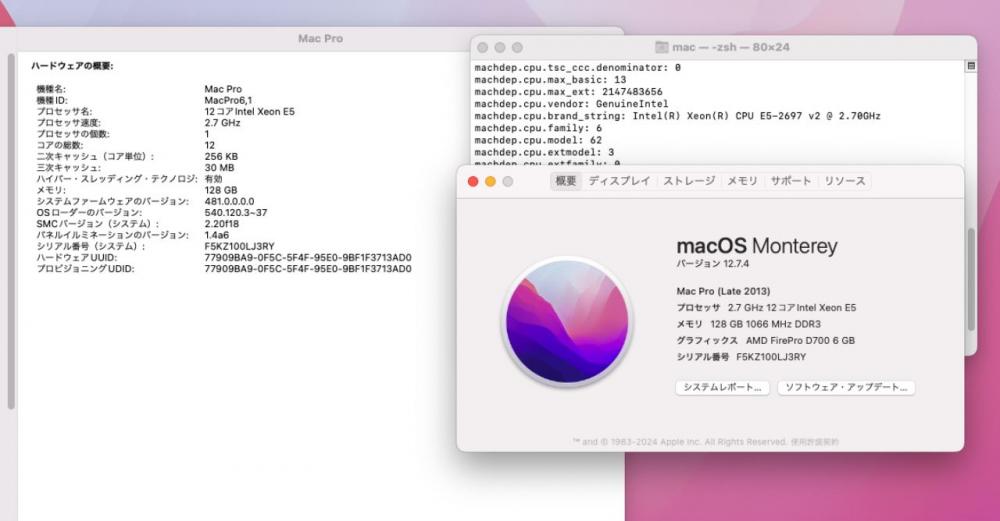Click the machdep.cpu.vendor: GenuineIntel line

[x=571, y=104]
